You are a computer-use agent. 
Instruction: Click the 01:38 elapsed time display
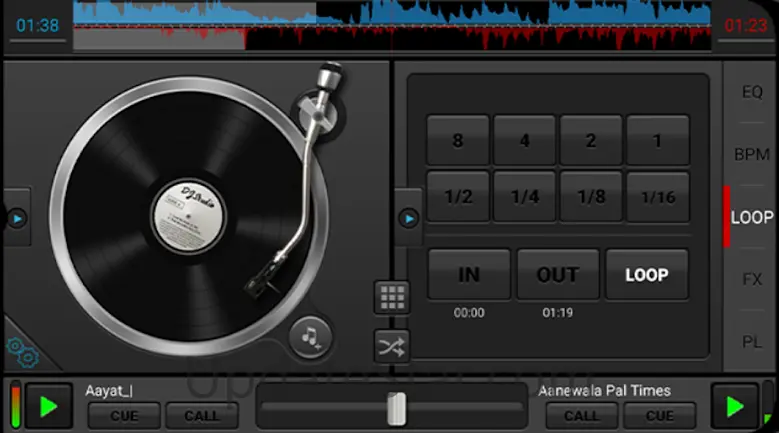pos(37,25)
